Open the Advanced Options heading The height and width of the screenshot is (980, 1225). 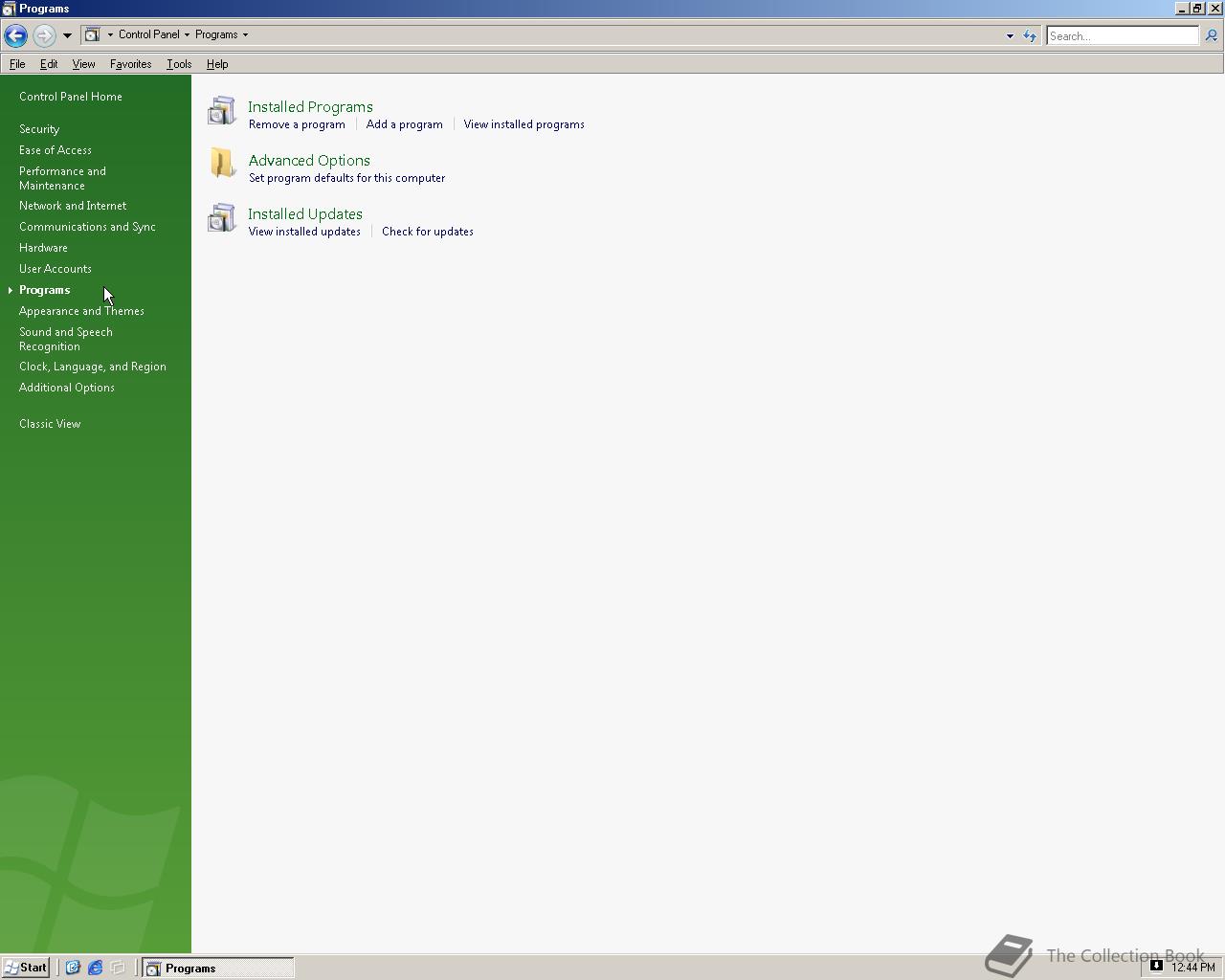coord(309,161)
